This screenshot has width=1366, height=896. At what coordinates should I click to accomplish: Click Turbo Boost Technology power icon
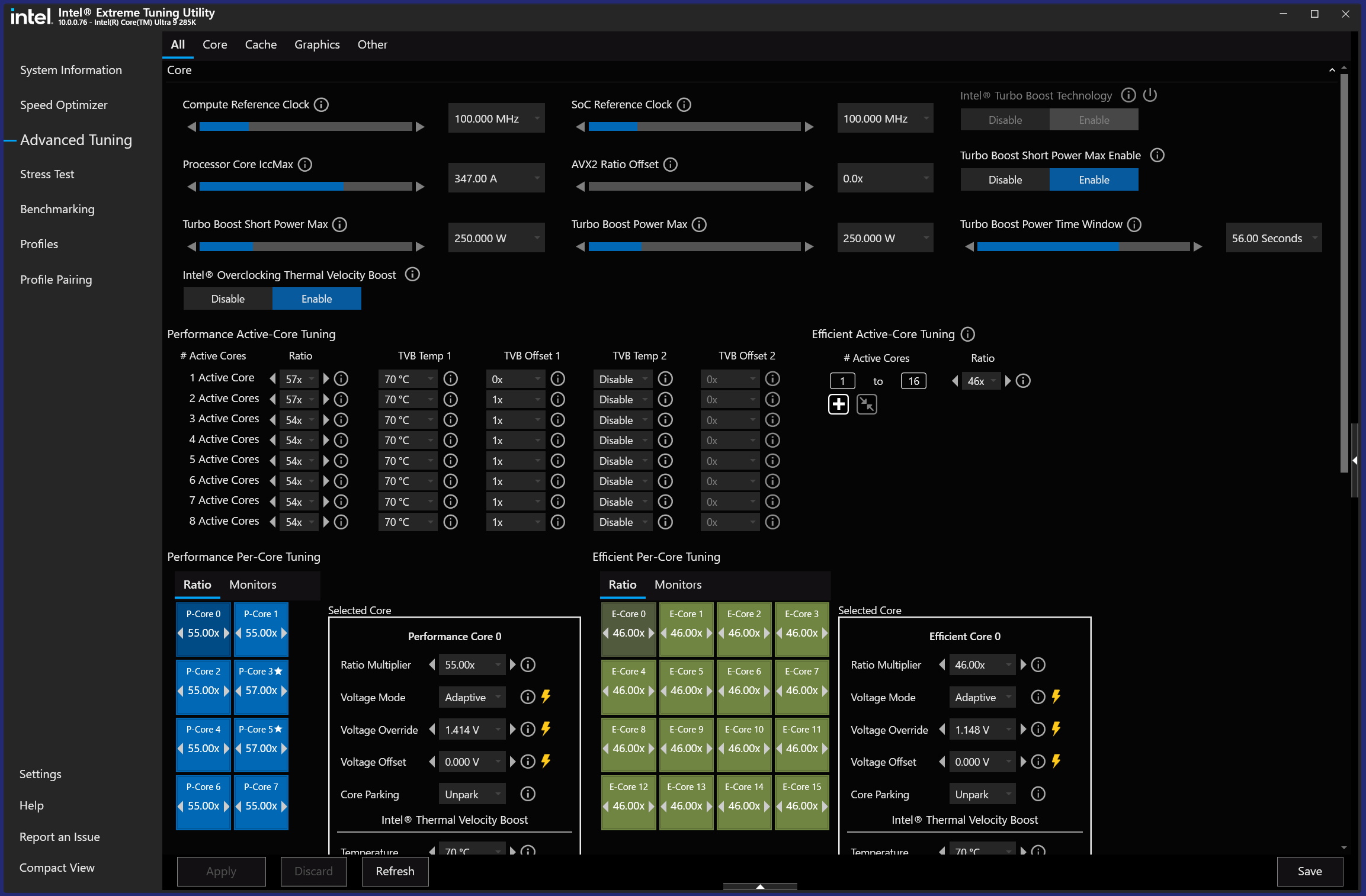coord(1150,95)
